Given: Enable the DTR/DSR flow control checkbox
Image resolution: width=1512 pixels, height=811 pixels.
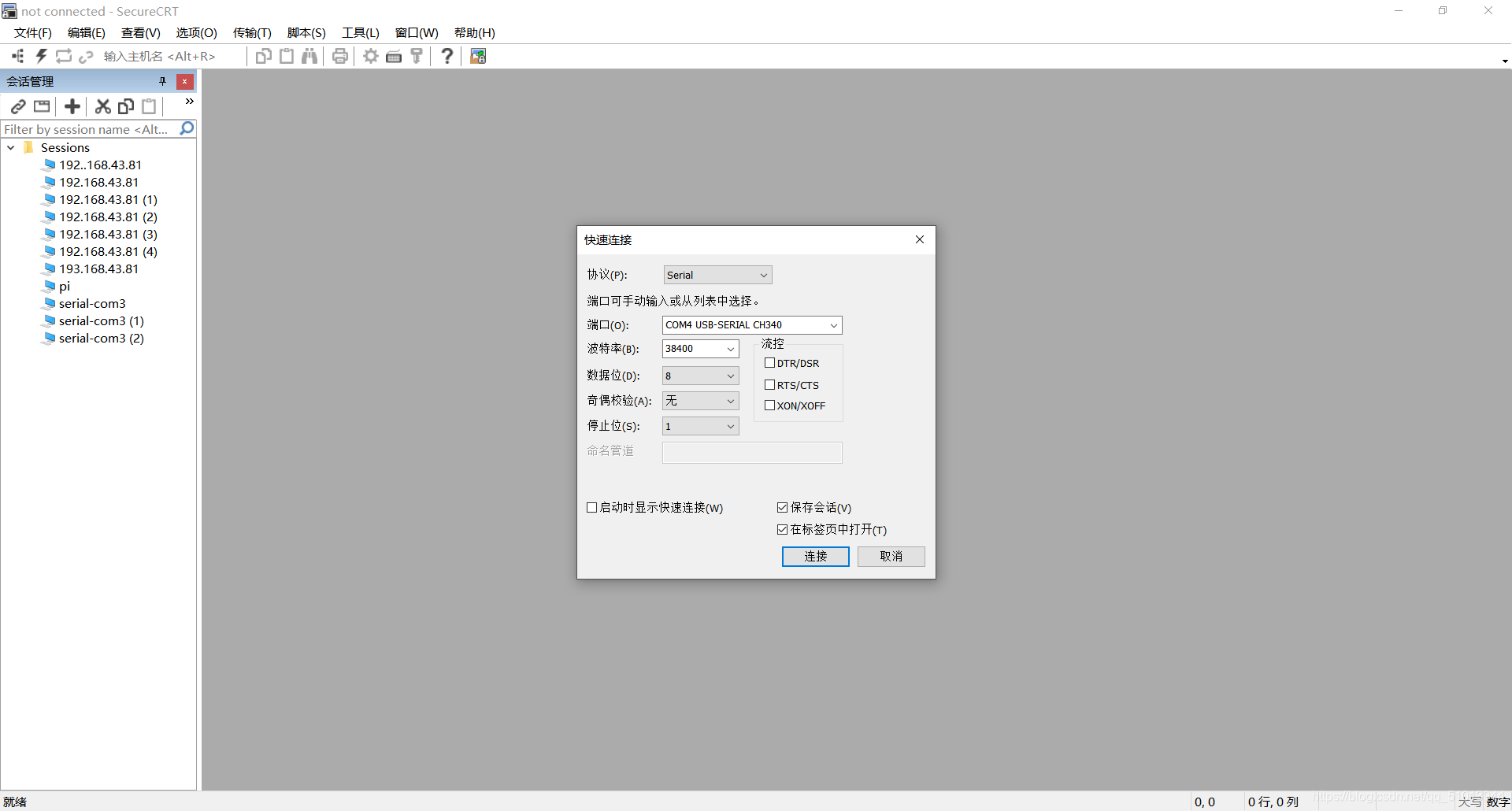Looking at the screenshot, I should pyautogui.click(x=769, y=363).
